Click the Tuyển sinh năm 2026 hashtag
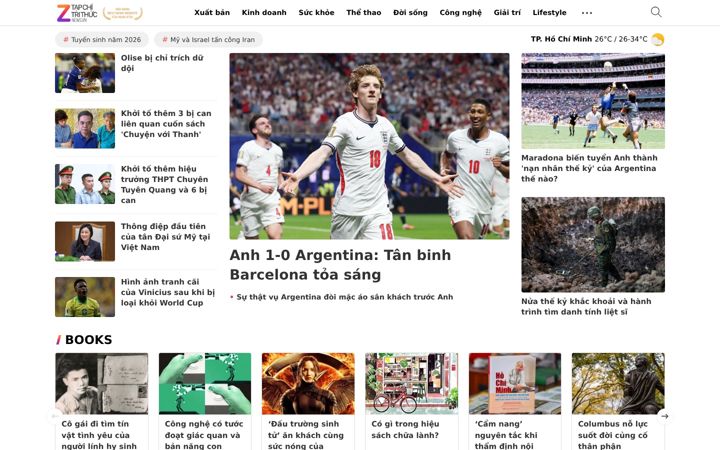720x450 pixels. (102, 39)
